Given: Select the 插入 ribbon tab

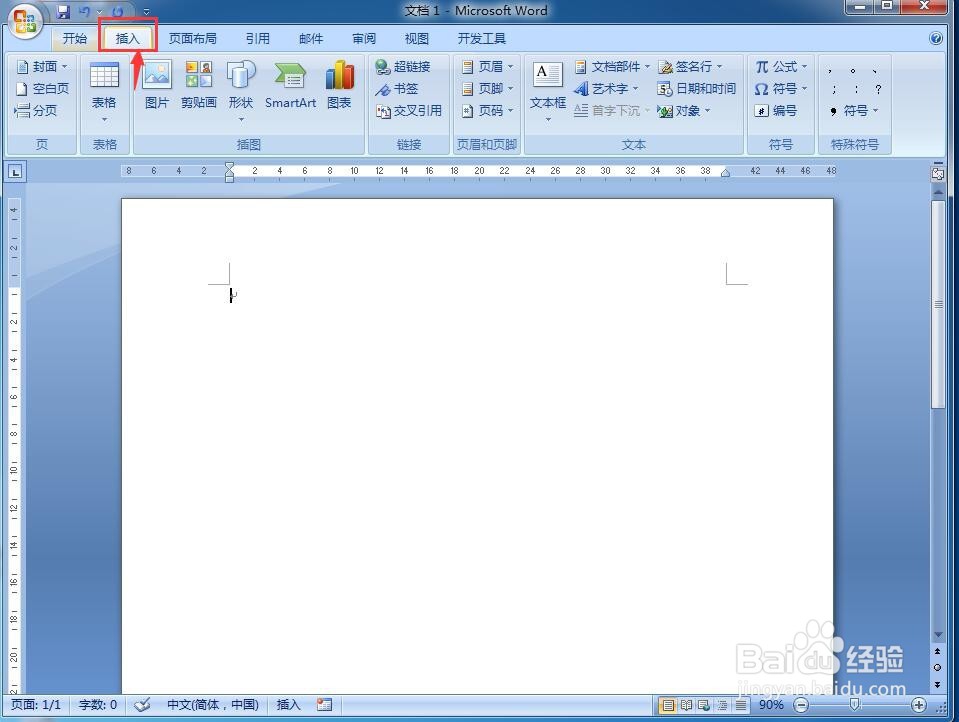Looking at the screenshot, I should pos(128,39).
